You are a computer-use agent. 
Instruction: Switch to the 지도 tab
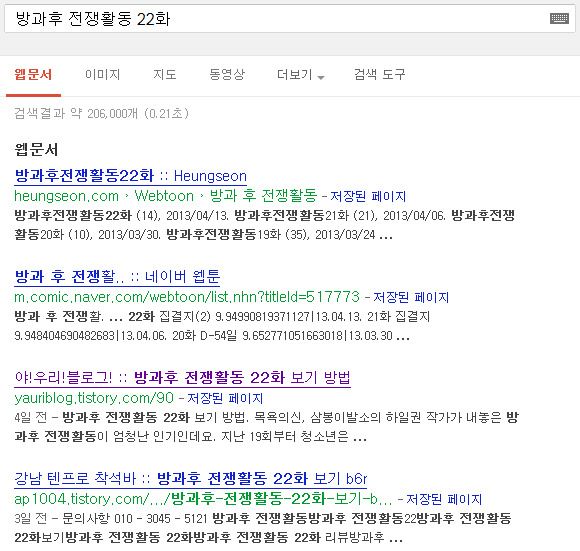tap(165, 75)
